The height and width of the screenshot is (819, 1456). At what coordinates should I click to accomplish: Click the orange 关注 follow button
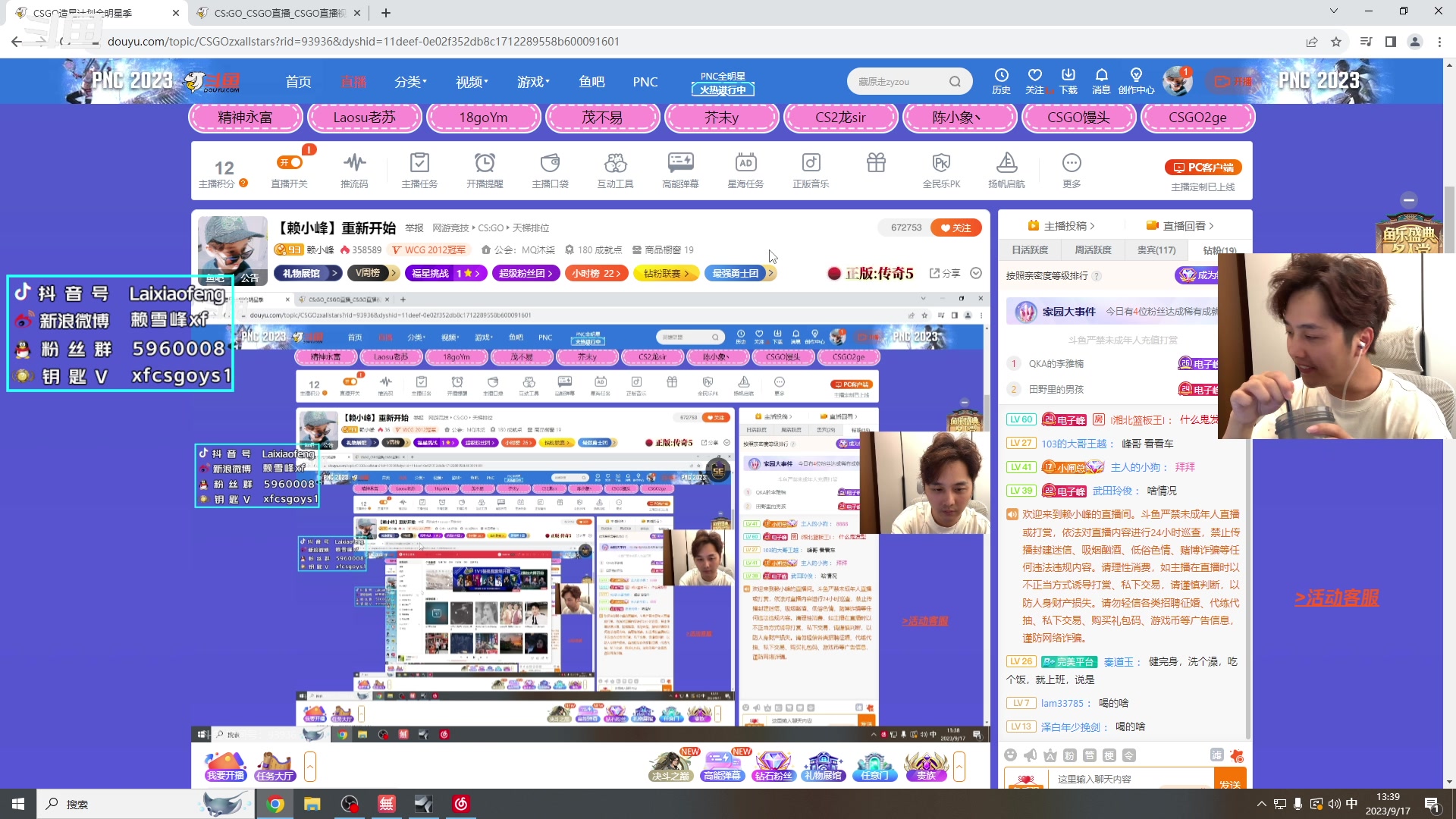click(955, 227)
